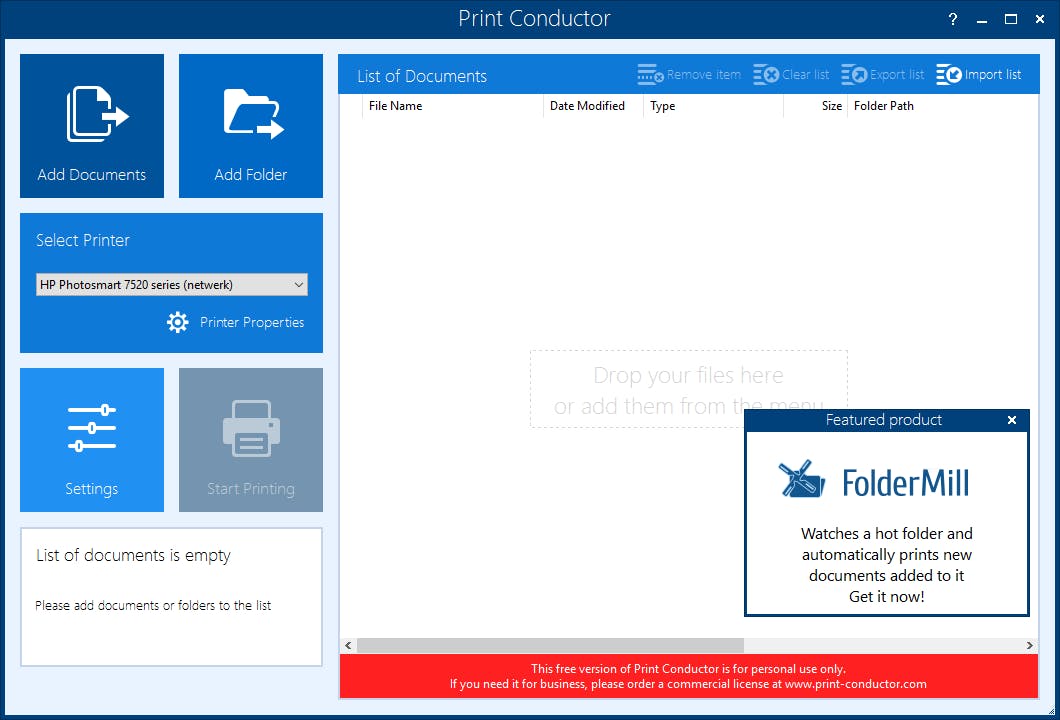
Task: Click the 'Get it now!' text
Action: point(886,596)
